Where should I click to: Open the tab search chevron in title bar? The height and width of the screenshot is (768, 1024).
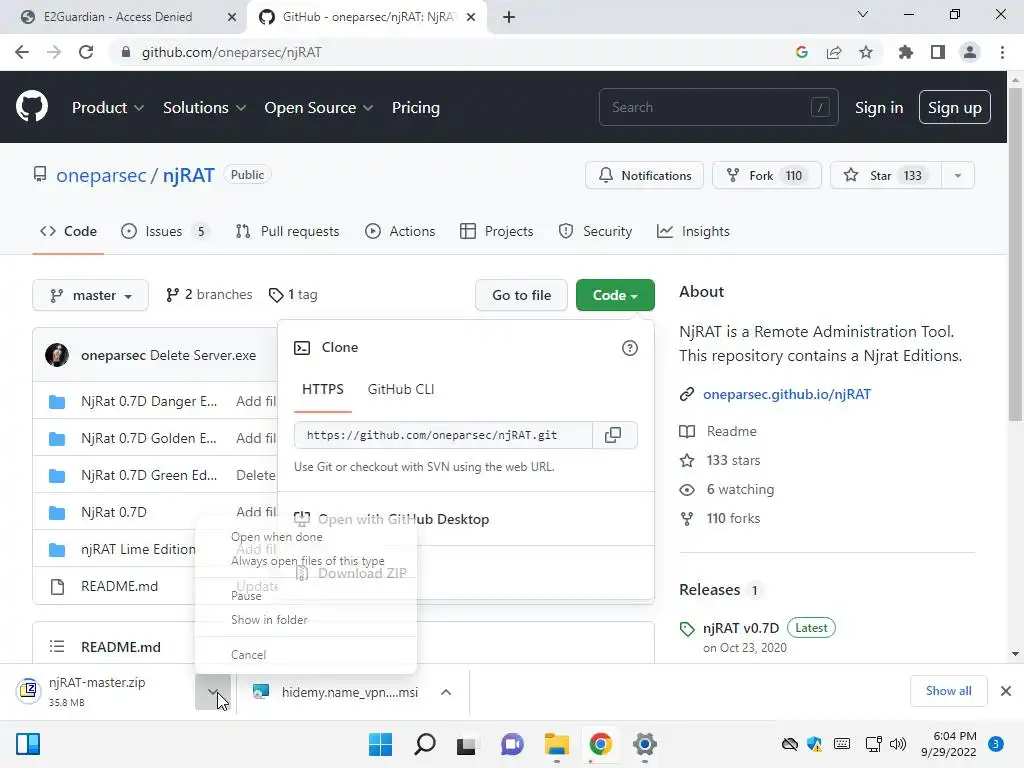click(x=863, y=14)
